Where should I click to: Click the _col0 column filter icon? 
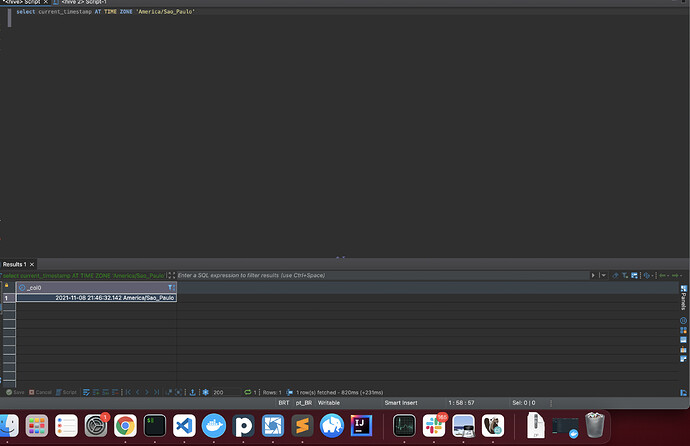pos(170,287)
